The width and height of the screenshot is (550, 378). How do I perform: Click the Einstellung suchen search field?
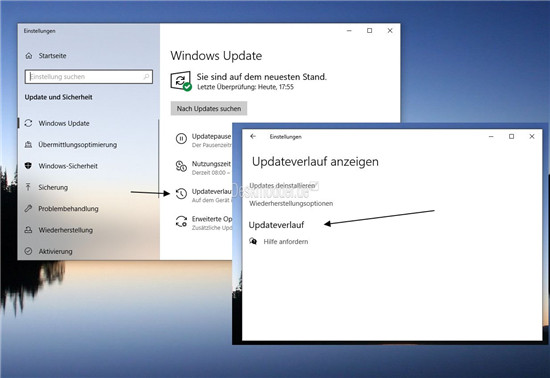(89, 76)
